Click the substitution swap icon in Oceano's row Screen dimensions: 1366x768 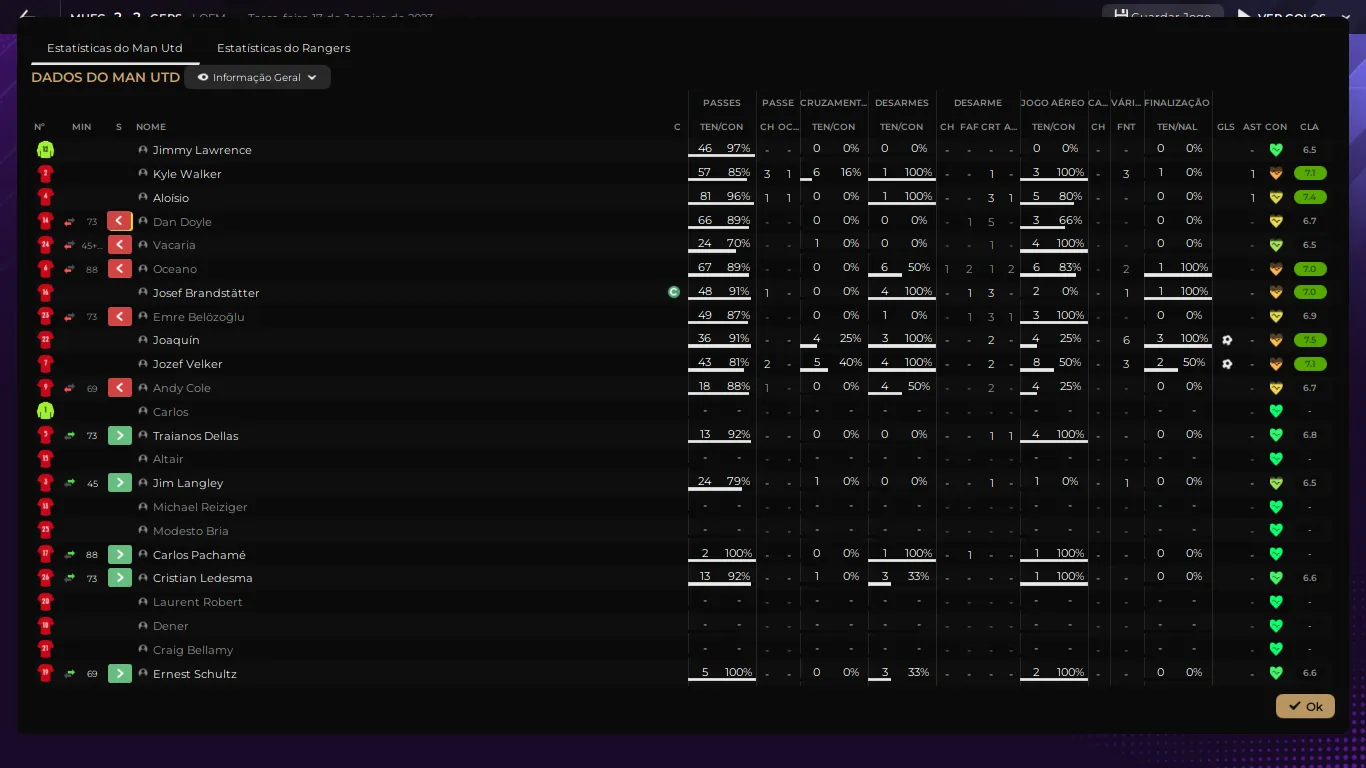70,269
